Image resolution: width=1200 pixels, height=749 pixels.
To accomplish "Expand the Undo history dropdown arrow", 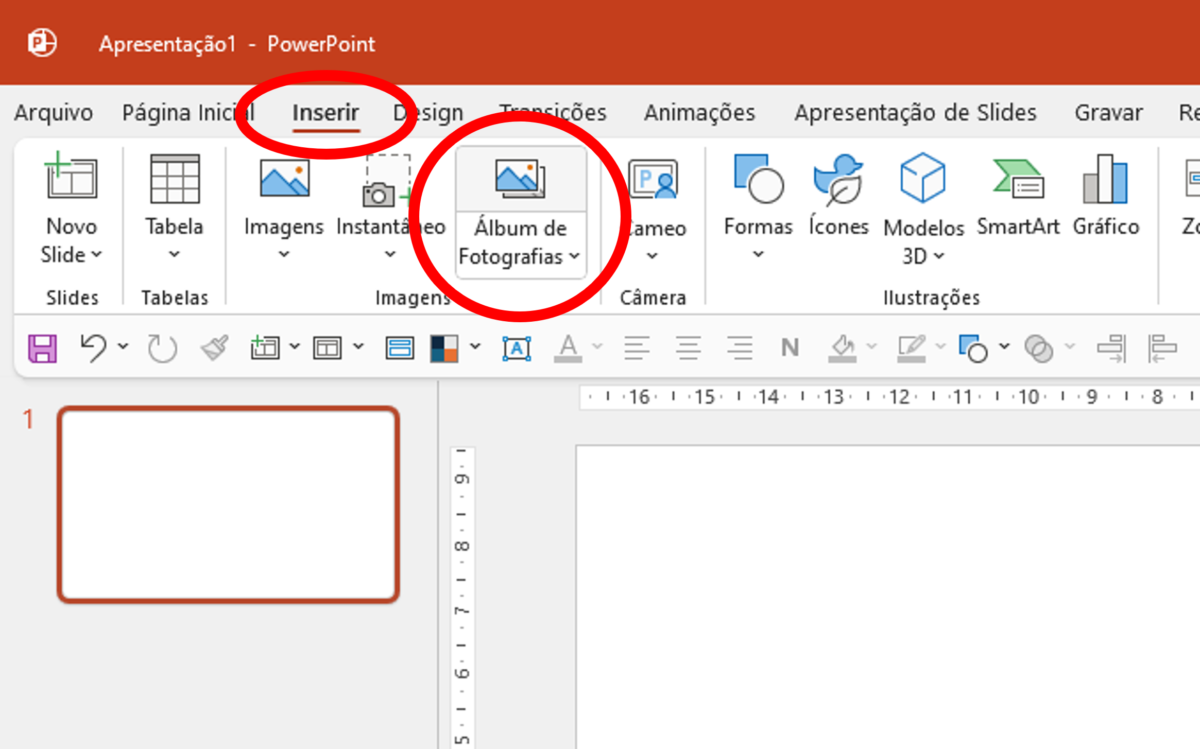I will tap(124, 348).
